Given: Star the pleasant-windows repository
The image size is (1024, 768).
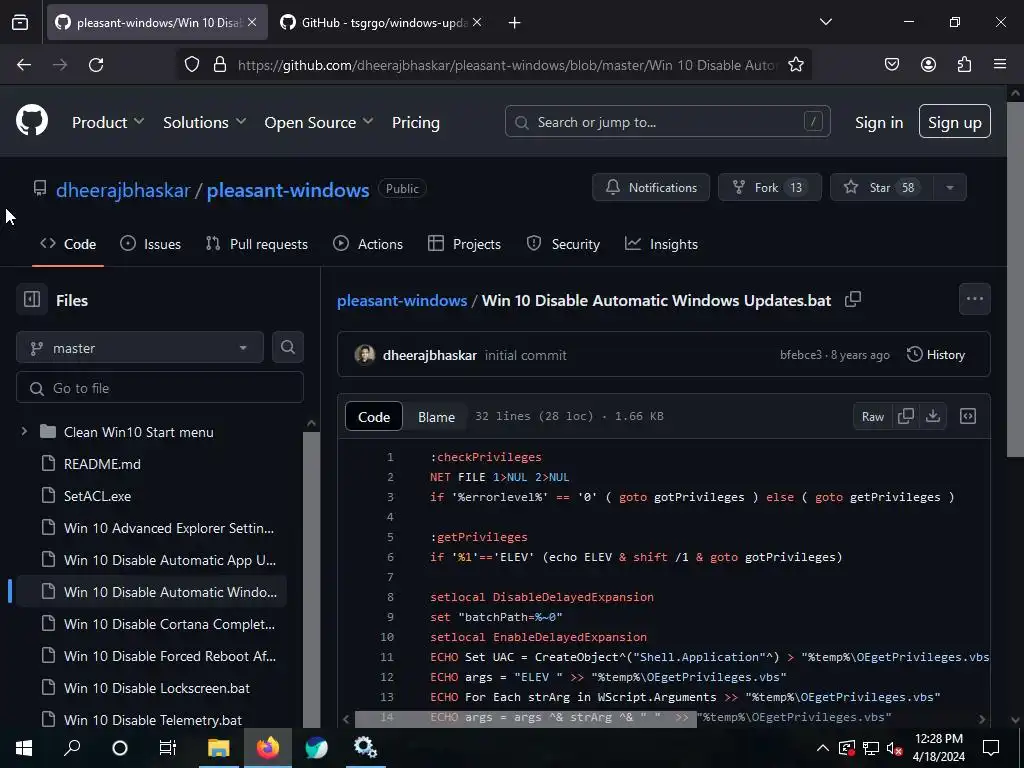Looking at the screenshot, I should [x=882, y=187].
